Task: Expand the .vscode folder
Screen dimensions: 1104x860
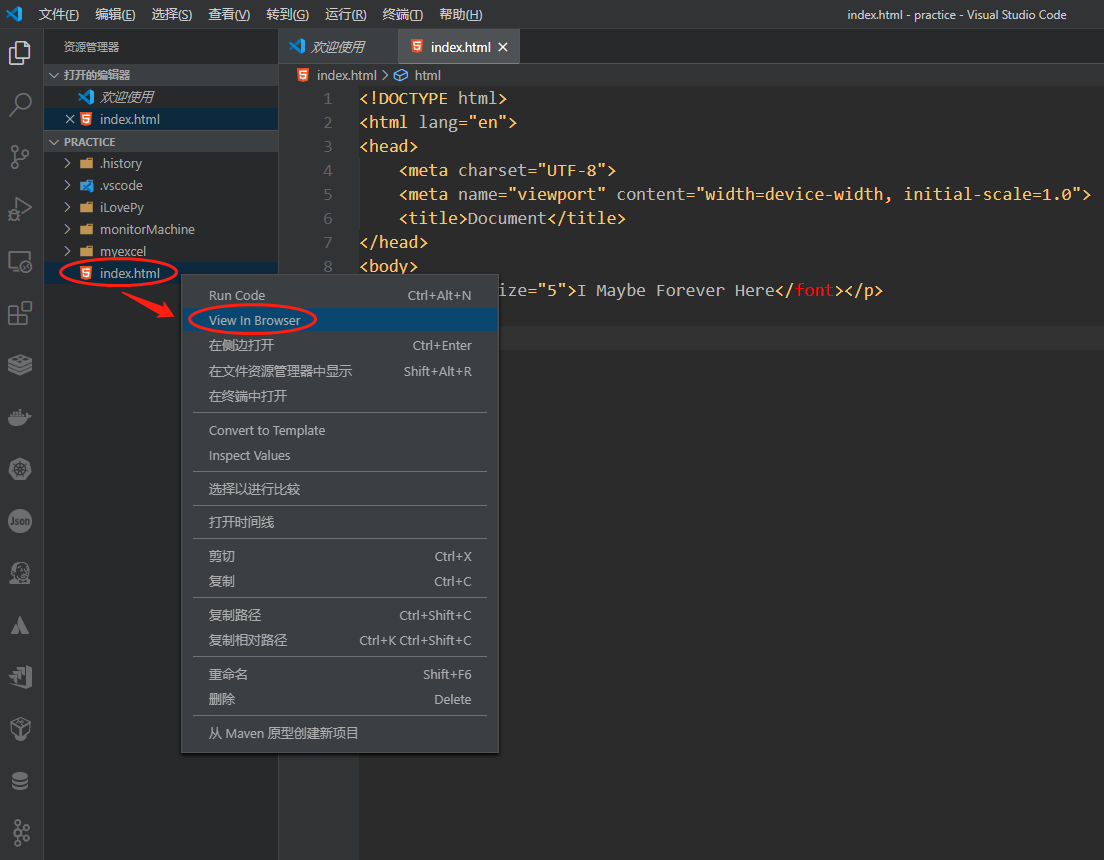Action: 67,185
